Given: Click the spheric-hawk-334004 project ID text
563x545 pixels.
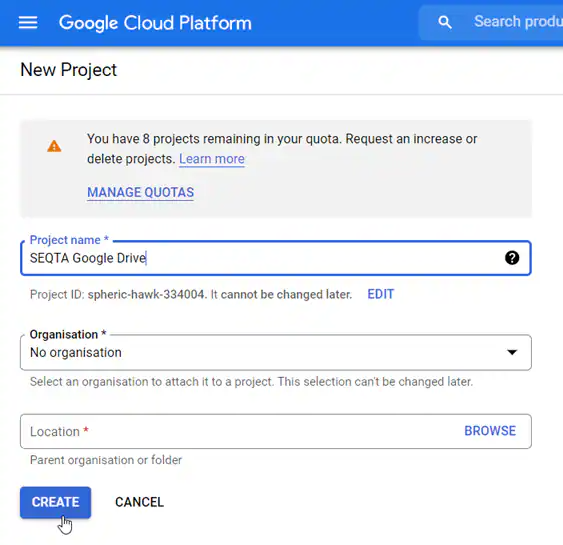Looking at the screenshot, I should pos(146,294).
